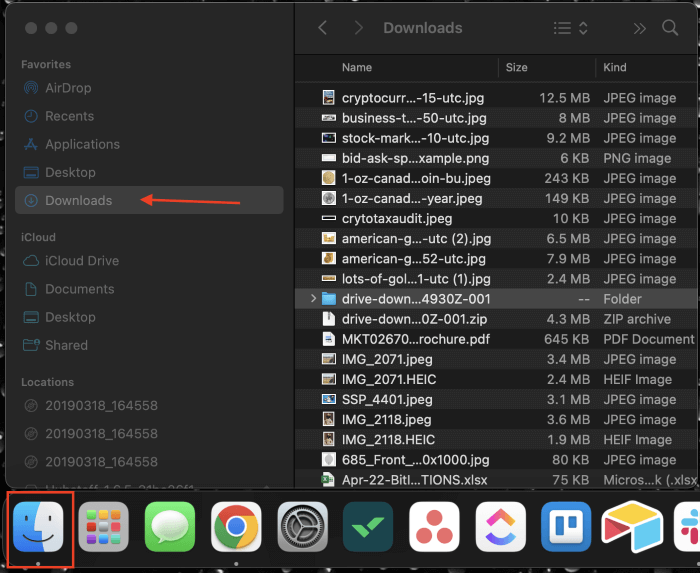
Task: Select crytotaxaudit.jpeg file
Action: (496, 218)
